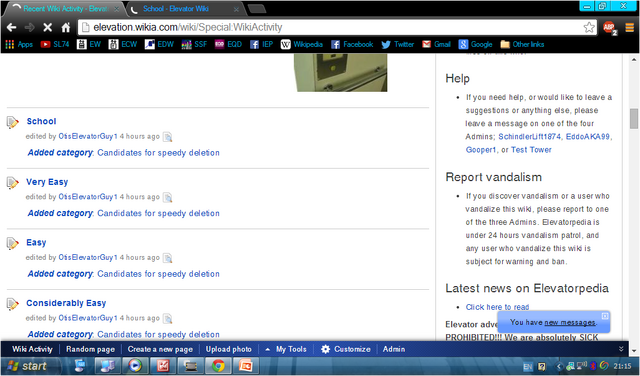The height and width of the screenshot is (376, 640).
Task: Open the Other links bookmark folder
Action: (x=522, y=44)
